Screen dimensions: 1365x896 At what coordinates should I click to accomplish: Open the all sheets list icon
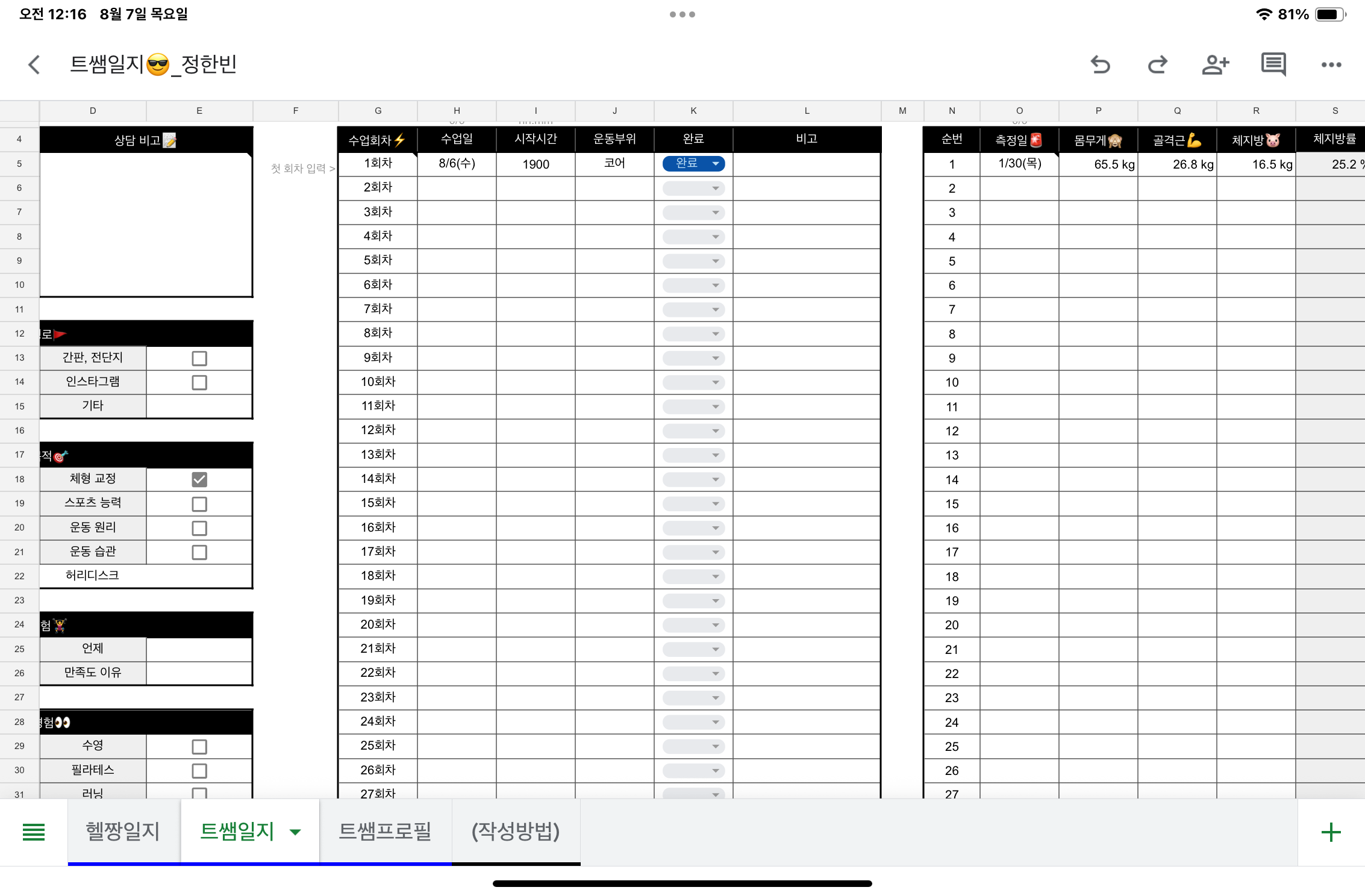(x=34, y=832)
